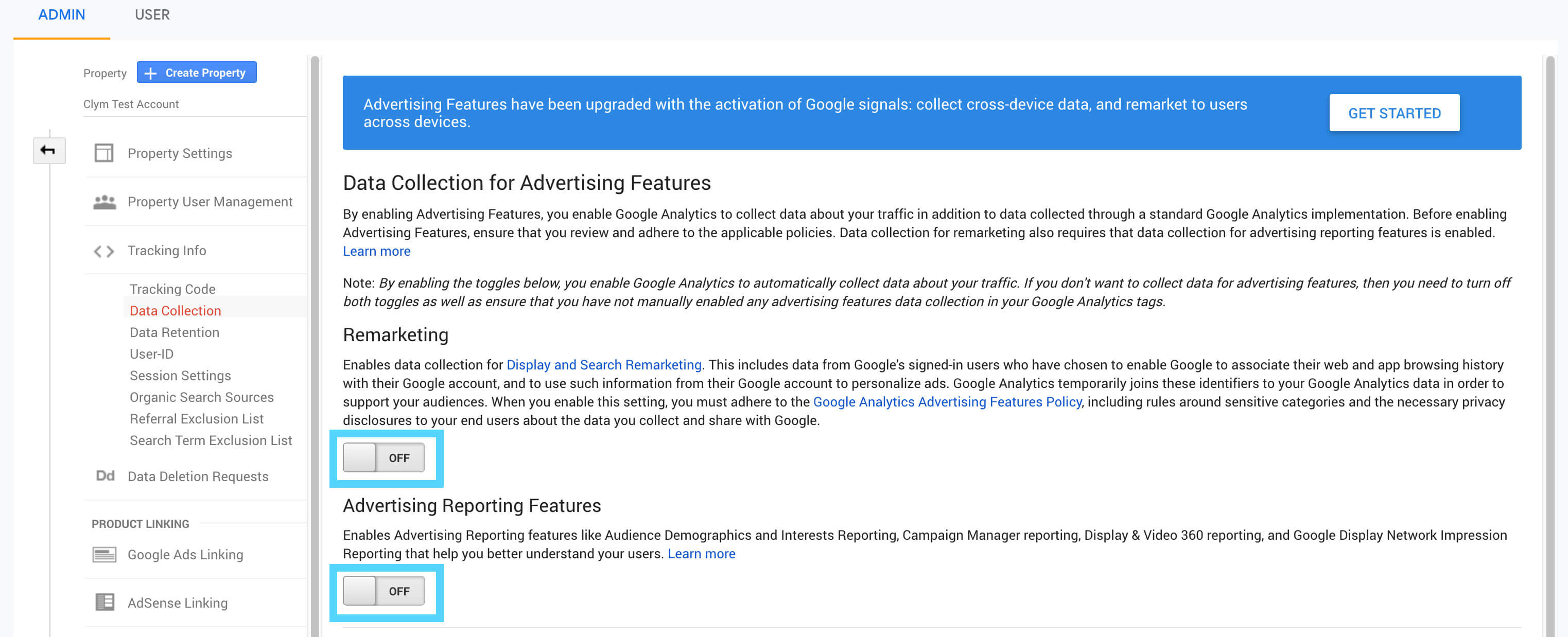Open Session Settings submenu item
1568x637 pixels.
pyautogui.click(x=180, y=376)
